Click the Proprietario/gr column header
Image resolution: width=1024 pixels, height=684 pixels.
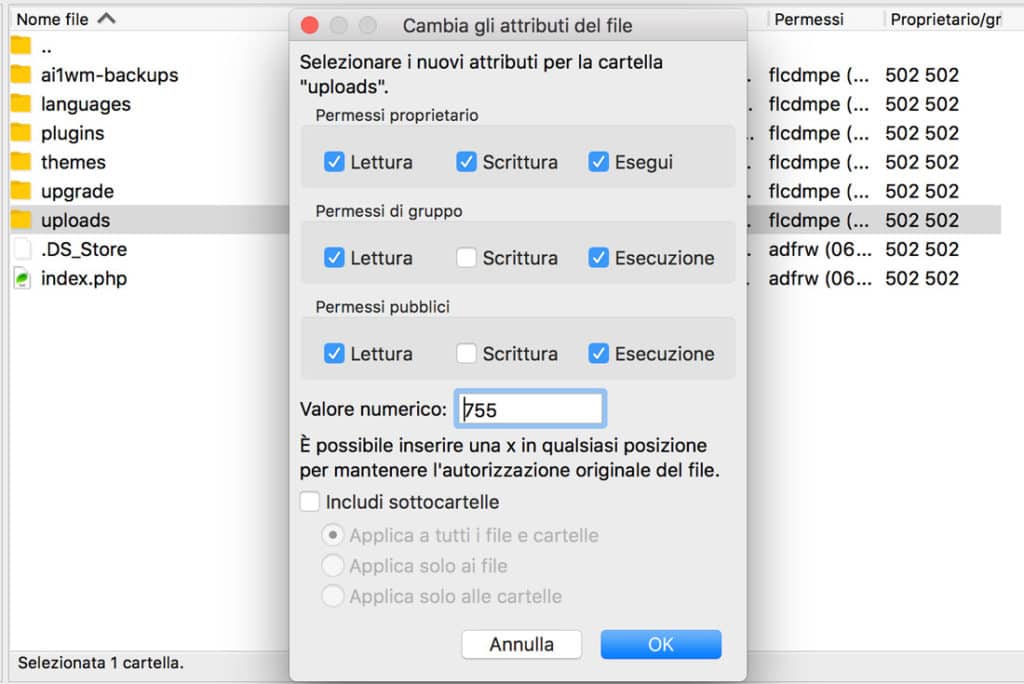[x=946, y=19]
